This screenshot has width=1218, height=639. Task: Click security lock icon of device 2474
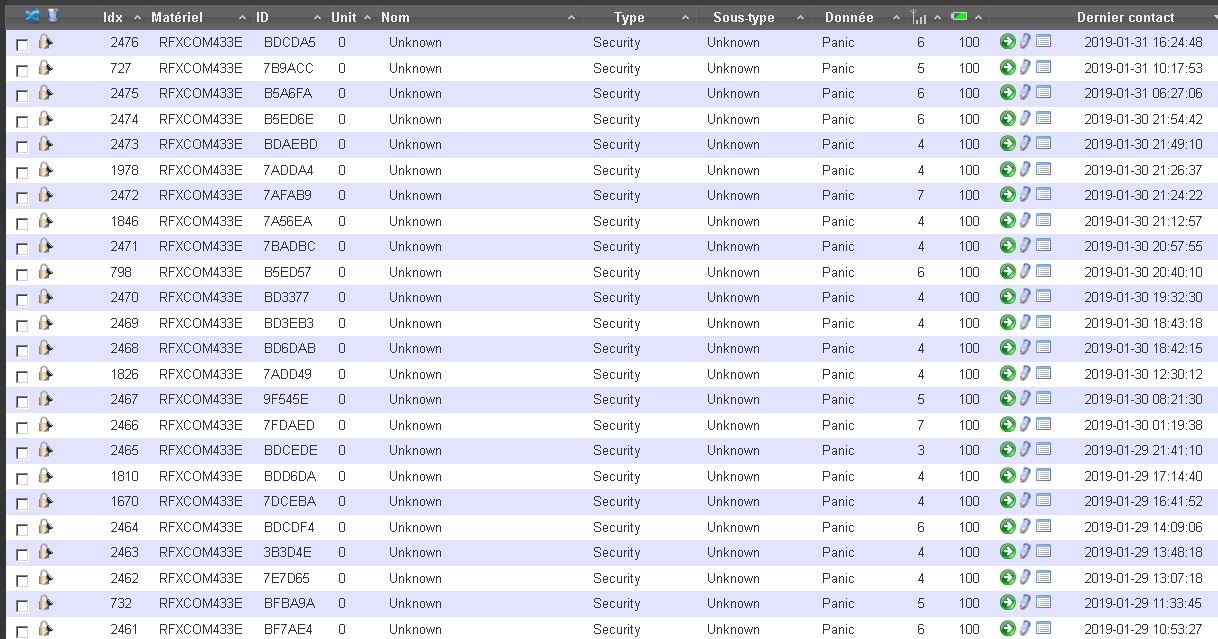click(45, 119)
